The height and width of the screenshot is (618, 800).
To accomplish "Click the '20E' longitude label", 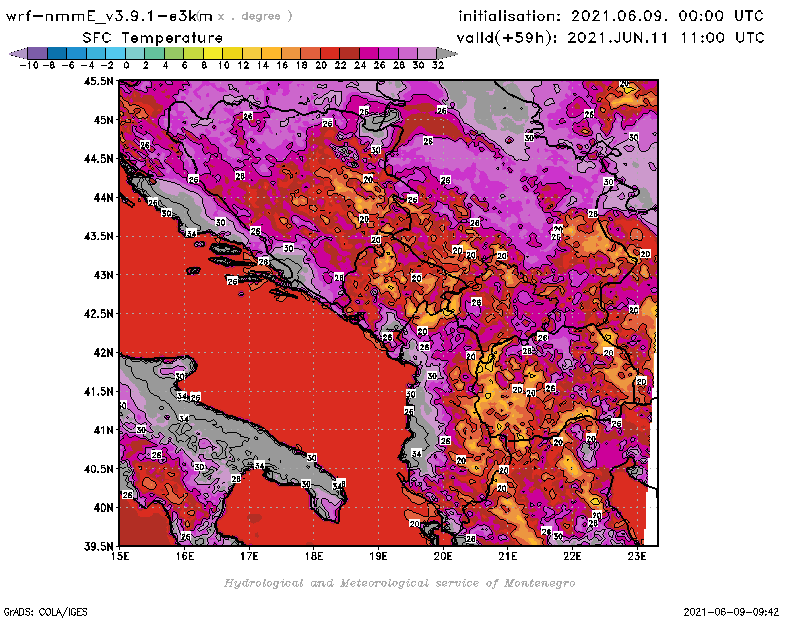I will click(443, 556).
